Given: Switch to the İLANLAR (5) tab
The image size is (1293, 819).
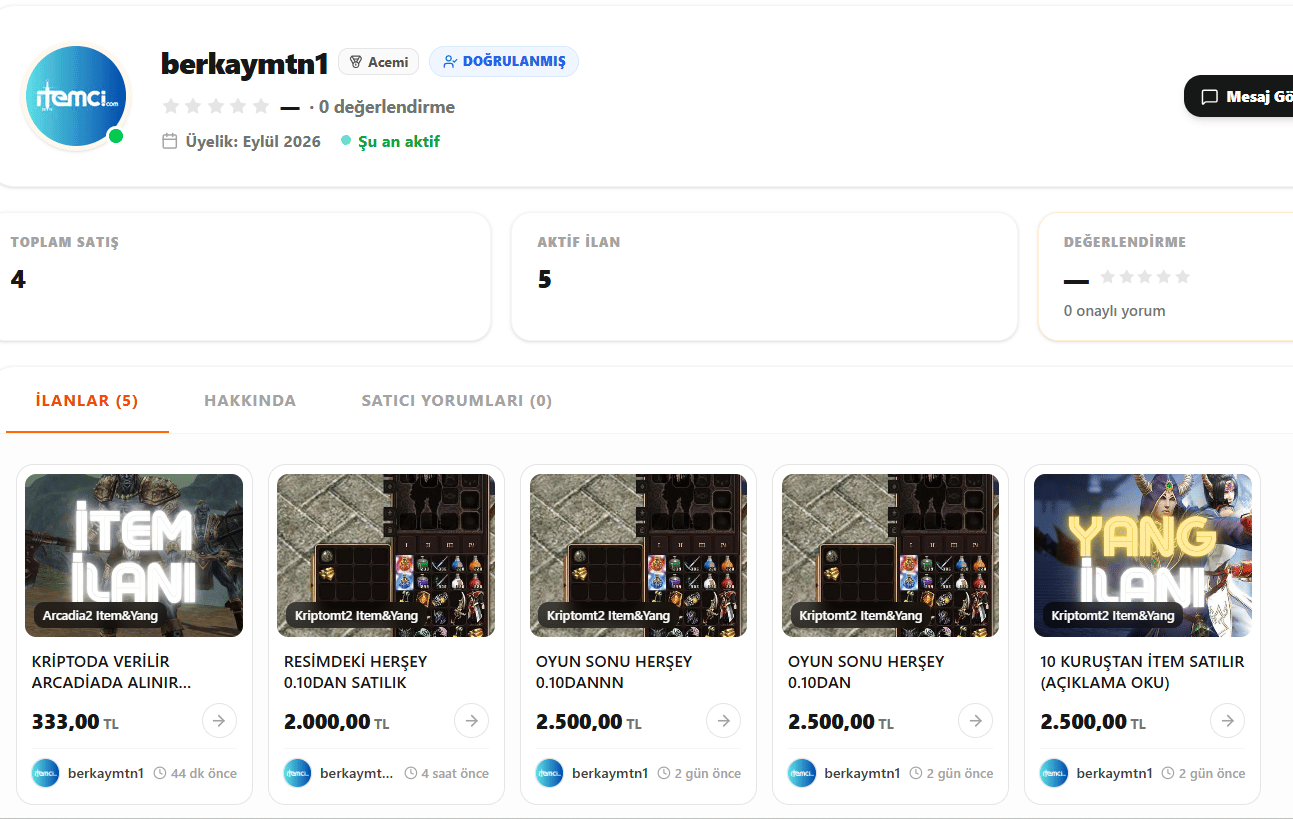Looking at the screenshot, I should tap(87, 401).
